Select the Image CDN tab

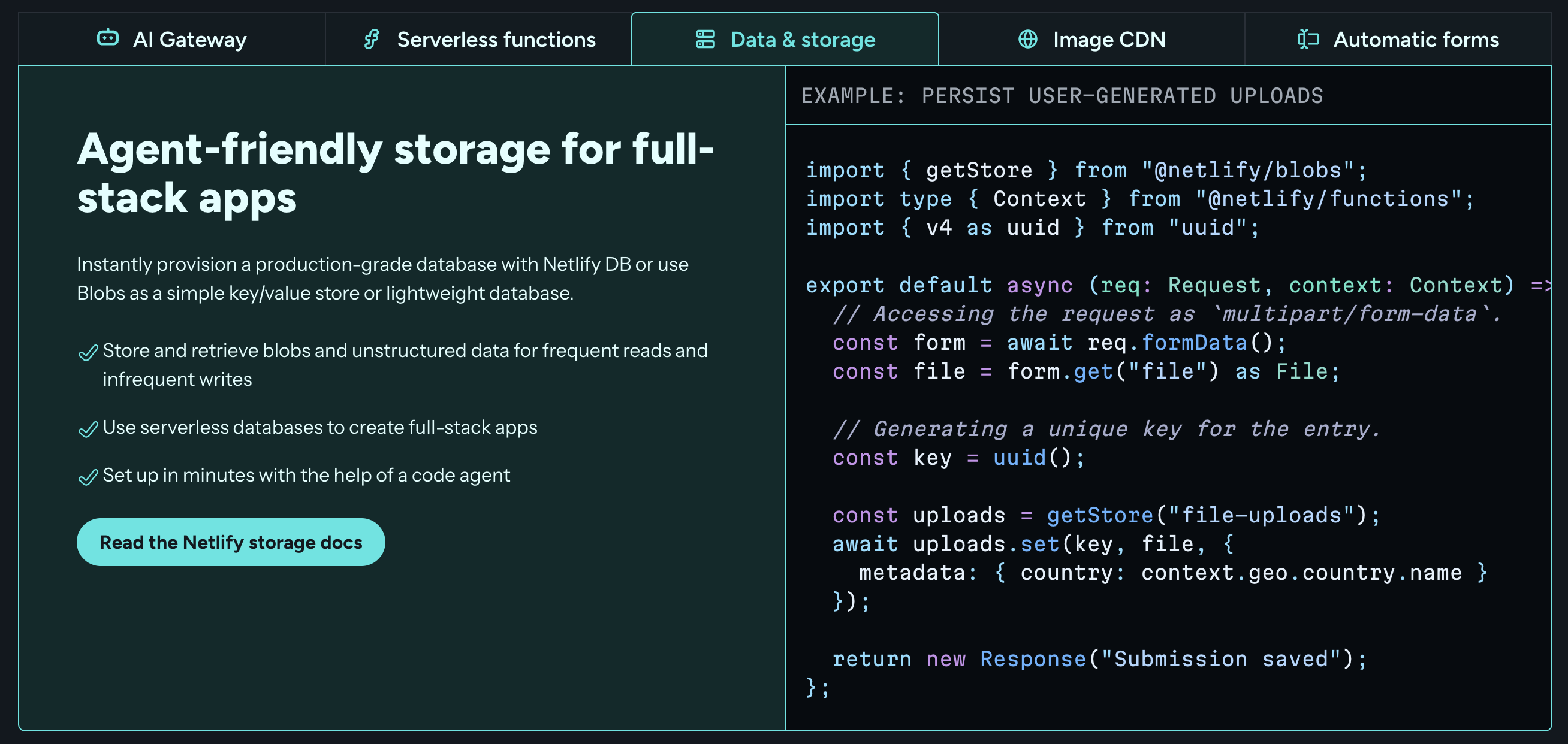(1108, 40)
